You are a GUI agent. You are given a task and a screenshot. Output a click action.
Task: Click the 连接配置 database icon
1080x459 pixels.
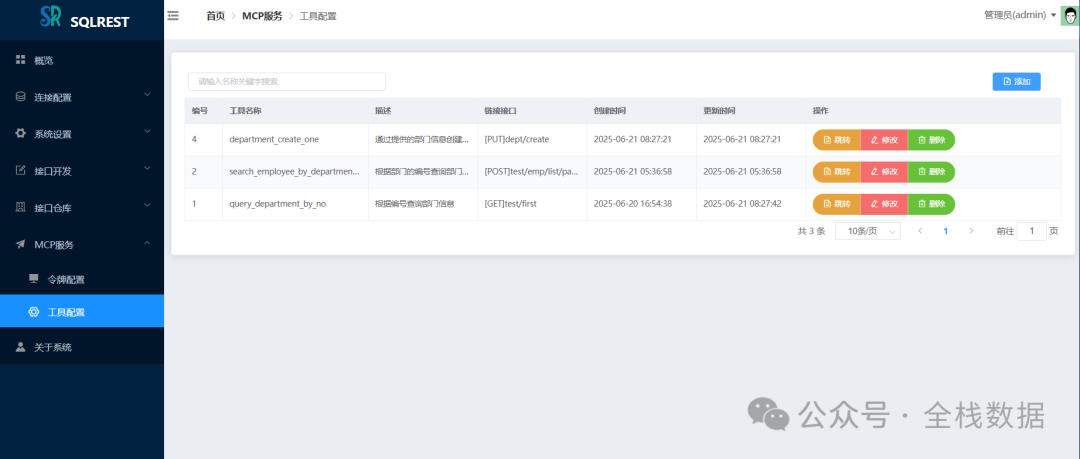(x=21, y=96)
